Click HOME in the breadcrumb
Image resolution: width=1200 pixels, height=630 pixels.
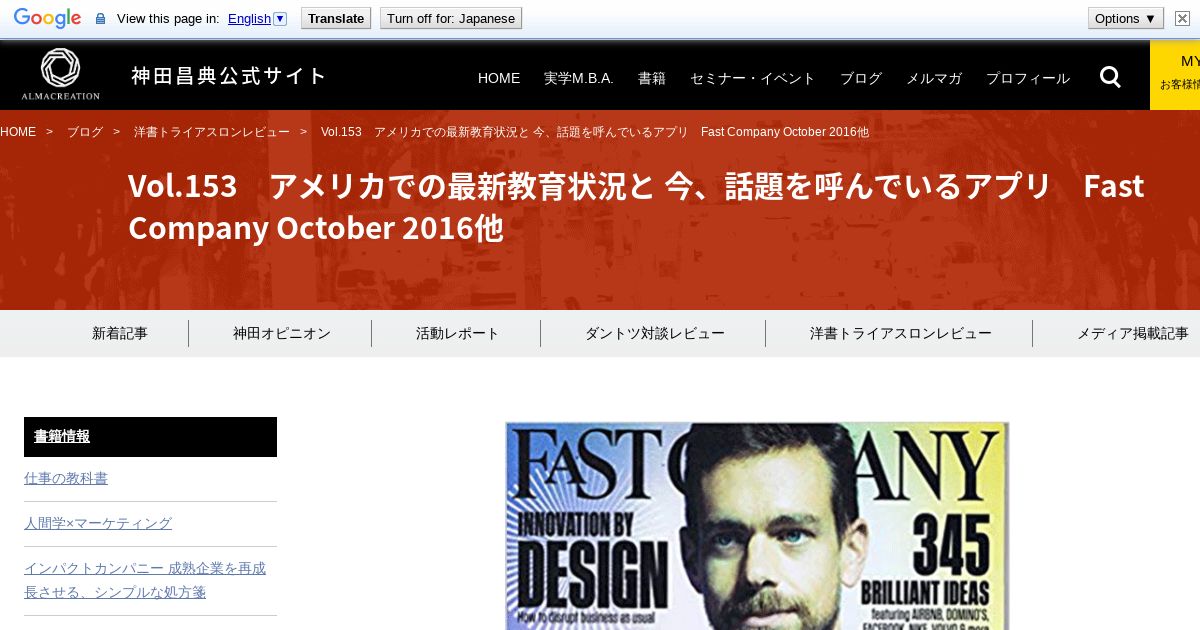18,132
